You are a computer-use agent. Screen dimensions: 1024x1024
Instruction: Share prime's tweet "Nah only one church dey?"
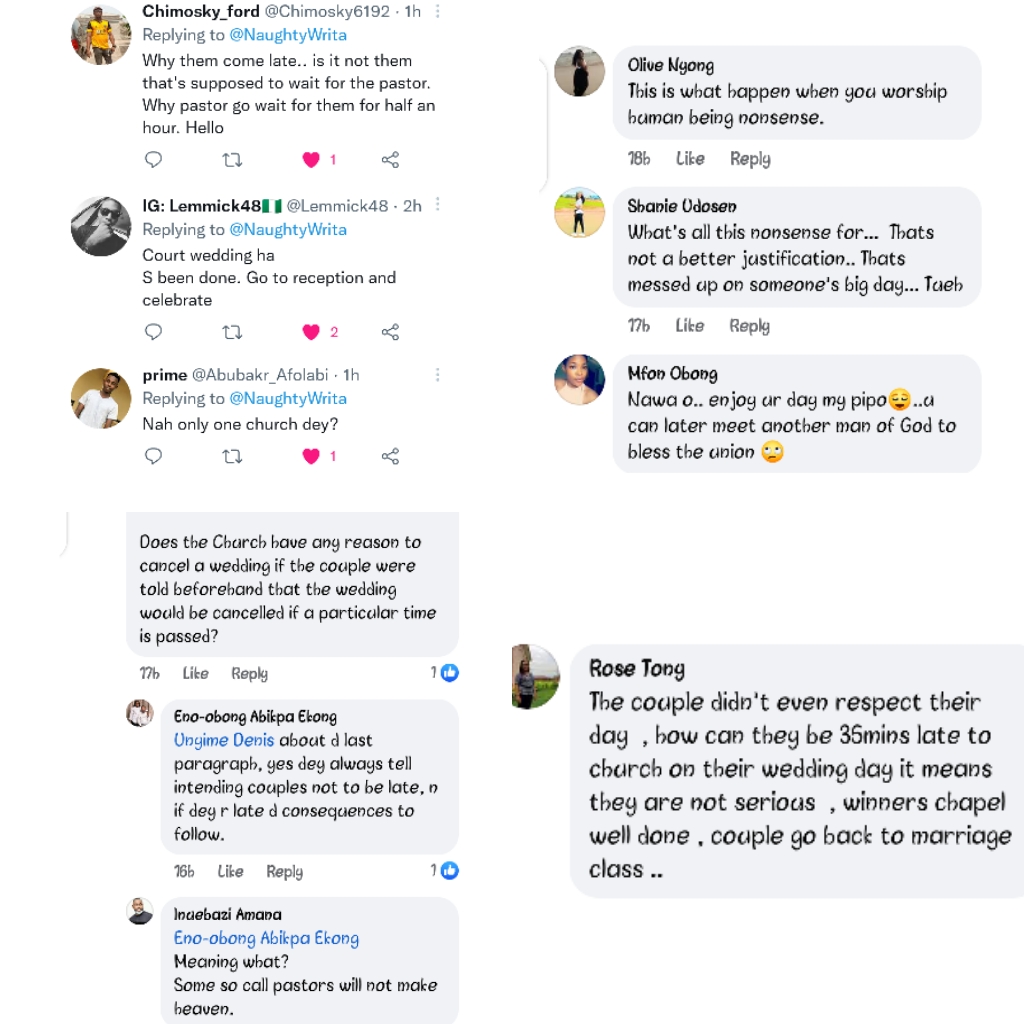tap(391, 456)
